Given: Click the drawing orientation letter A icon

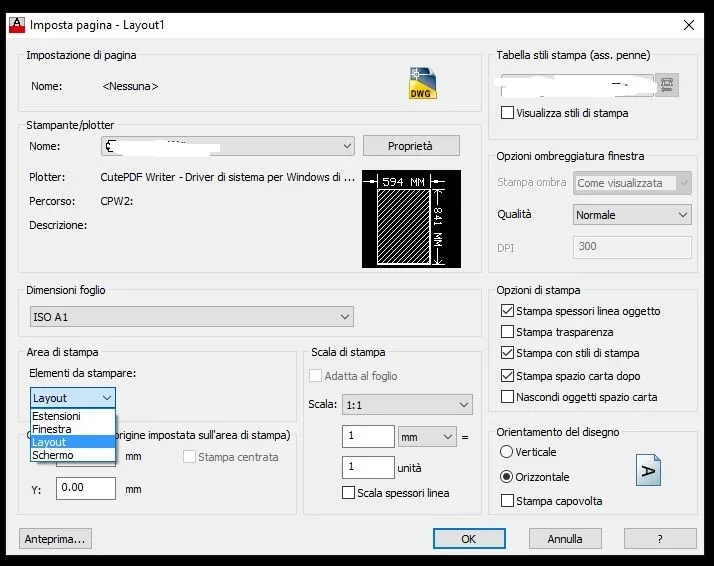Looking at the screenshot, I should [648, 470].
